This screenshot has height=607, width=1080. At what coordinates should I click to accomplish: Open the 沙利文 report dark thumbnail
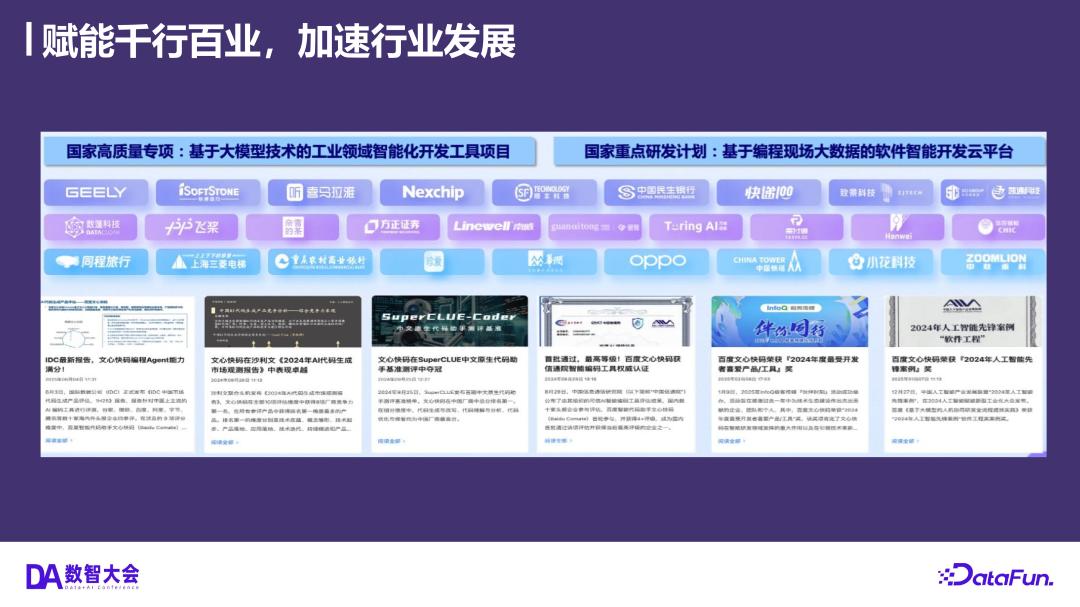click(x=282, y=322)
